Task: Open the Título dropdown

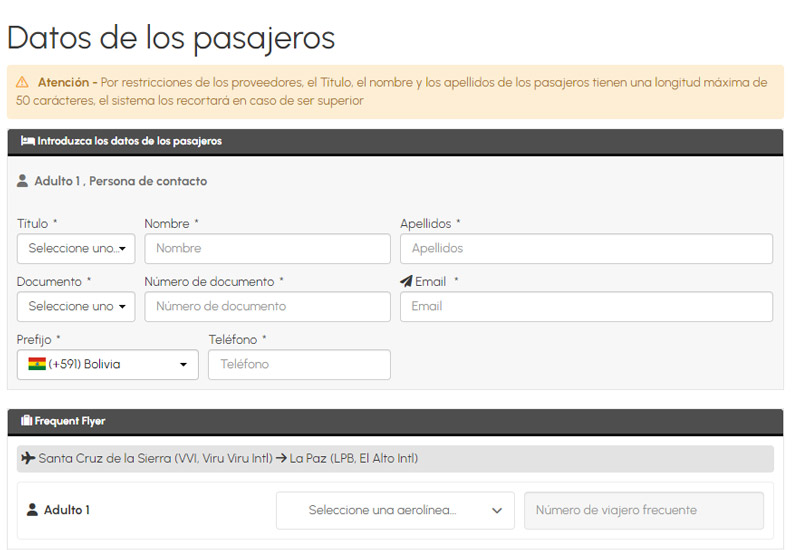Action: point(76,249)
